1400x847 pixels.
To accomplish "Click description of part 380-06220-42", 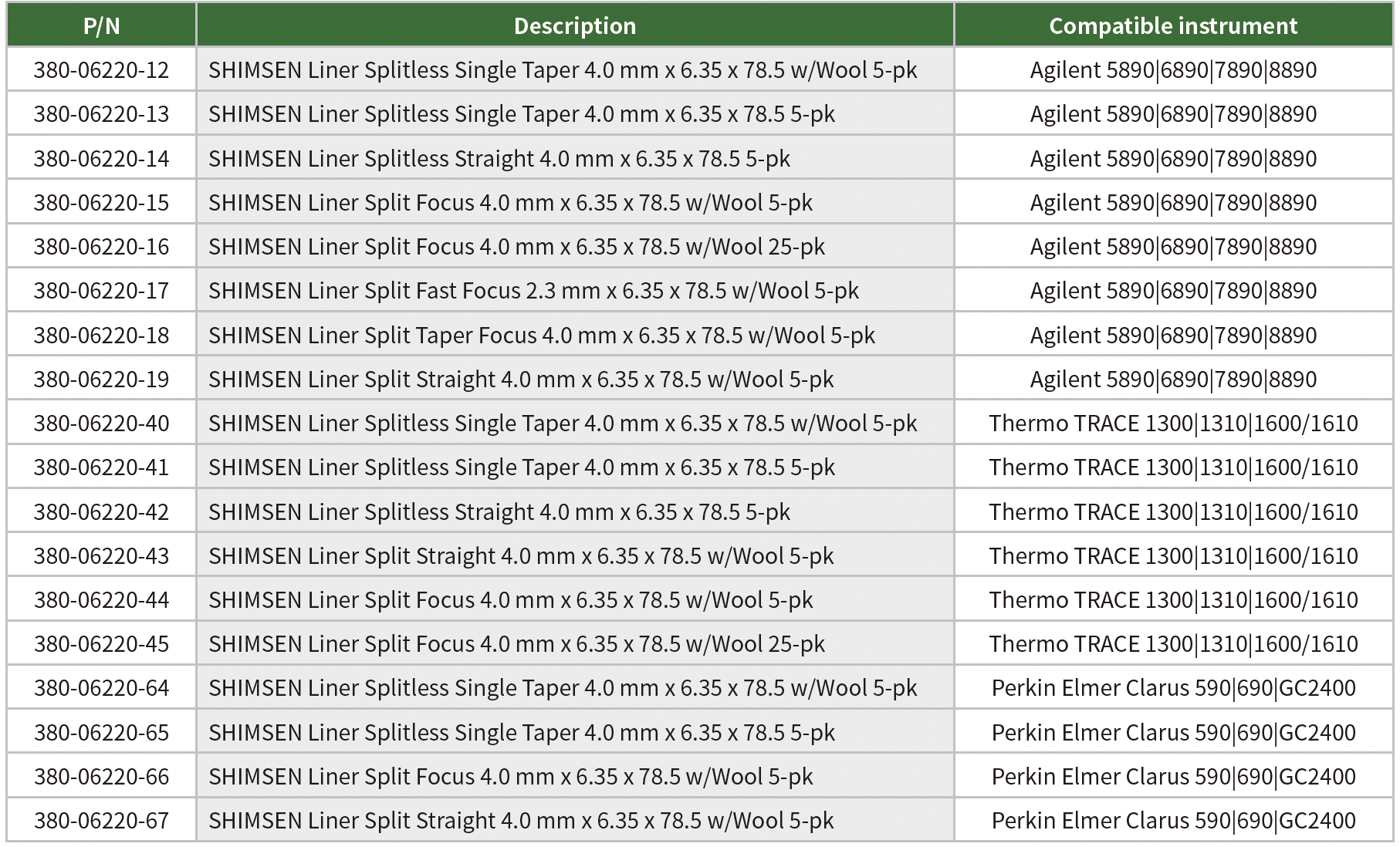I will pos(499,512).
